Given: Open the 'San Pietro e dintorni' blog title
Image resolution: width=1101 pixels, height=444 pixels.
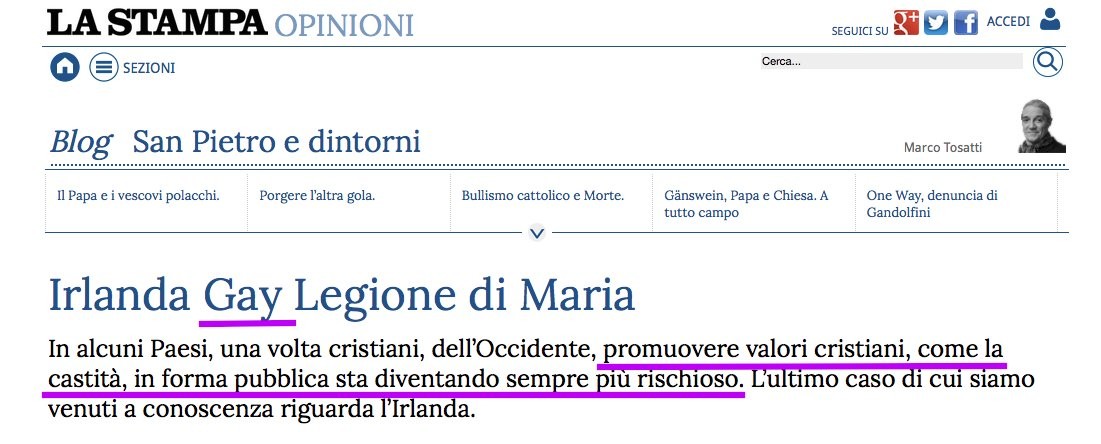Looking at the screenshot, I should 276,142.
